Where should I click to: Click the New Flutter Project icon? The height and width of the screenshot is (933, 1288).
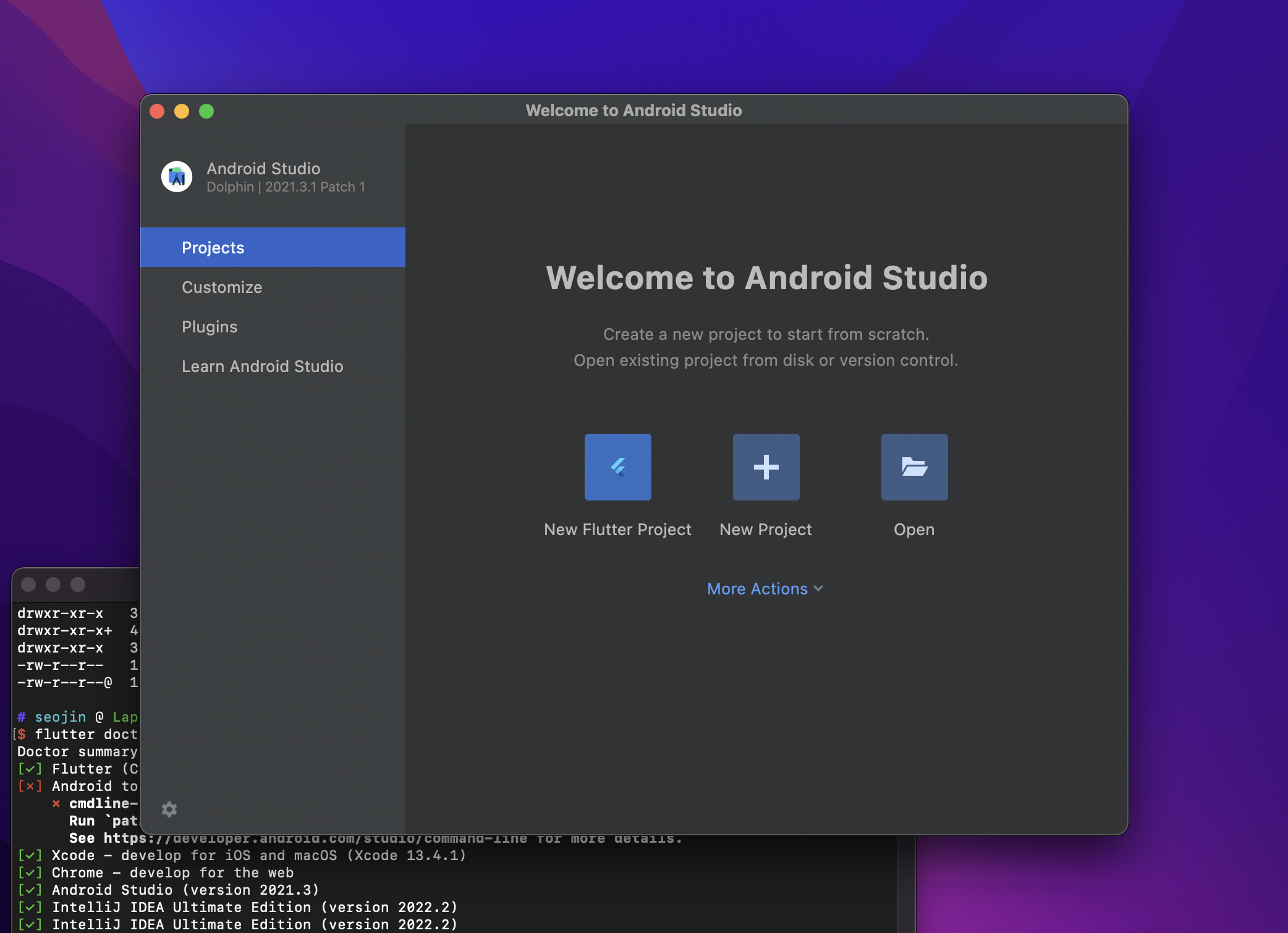pos(617,466)
